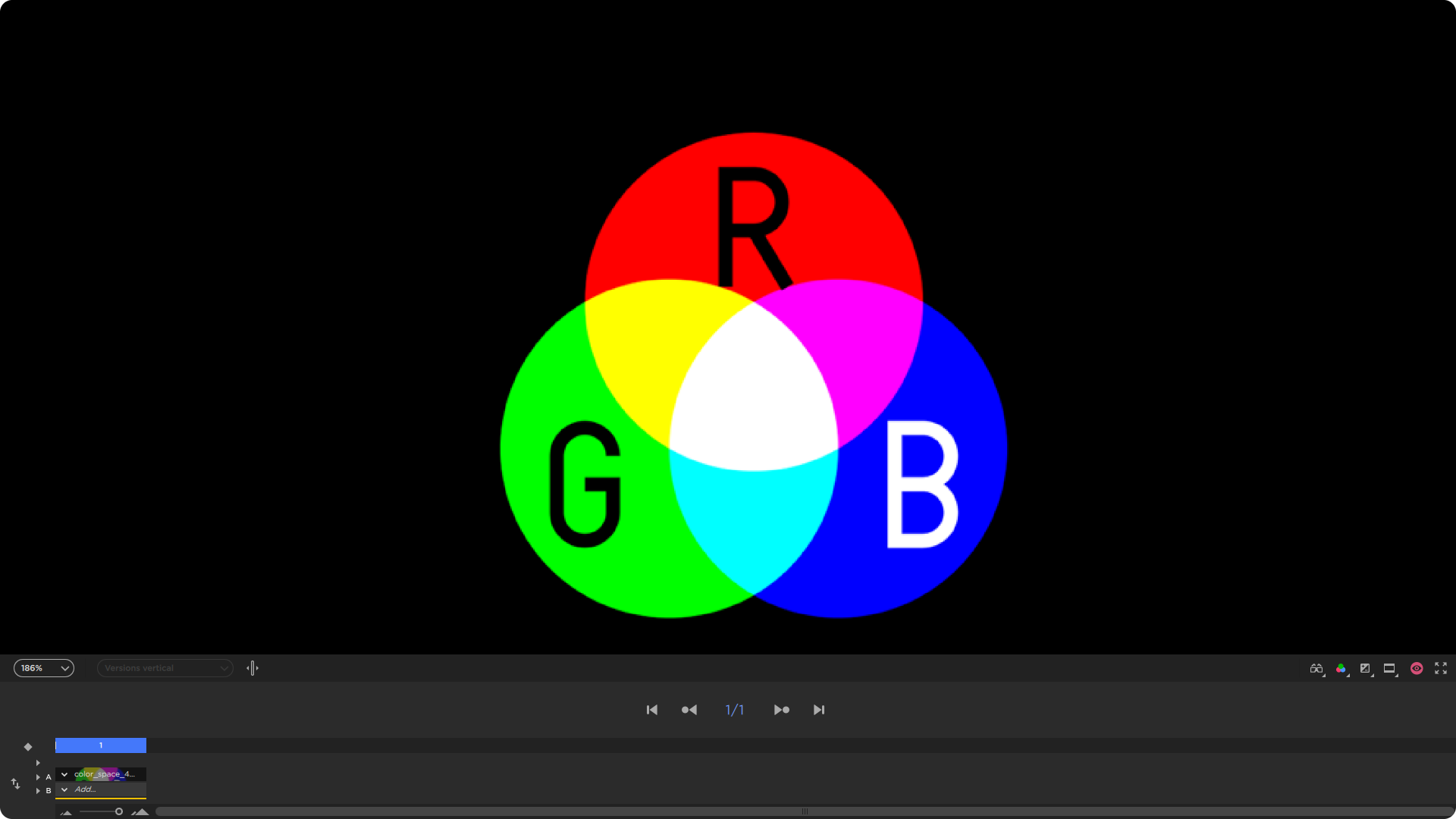
Task: Expand the unlabeled top timeline row arrow
Action: [x=38, y=763]
